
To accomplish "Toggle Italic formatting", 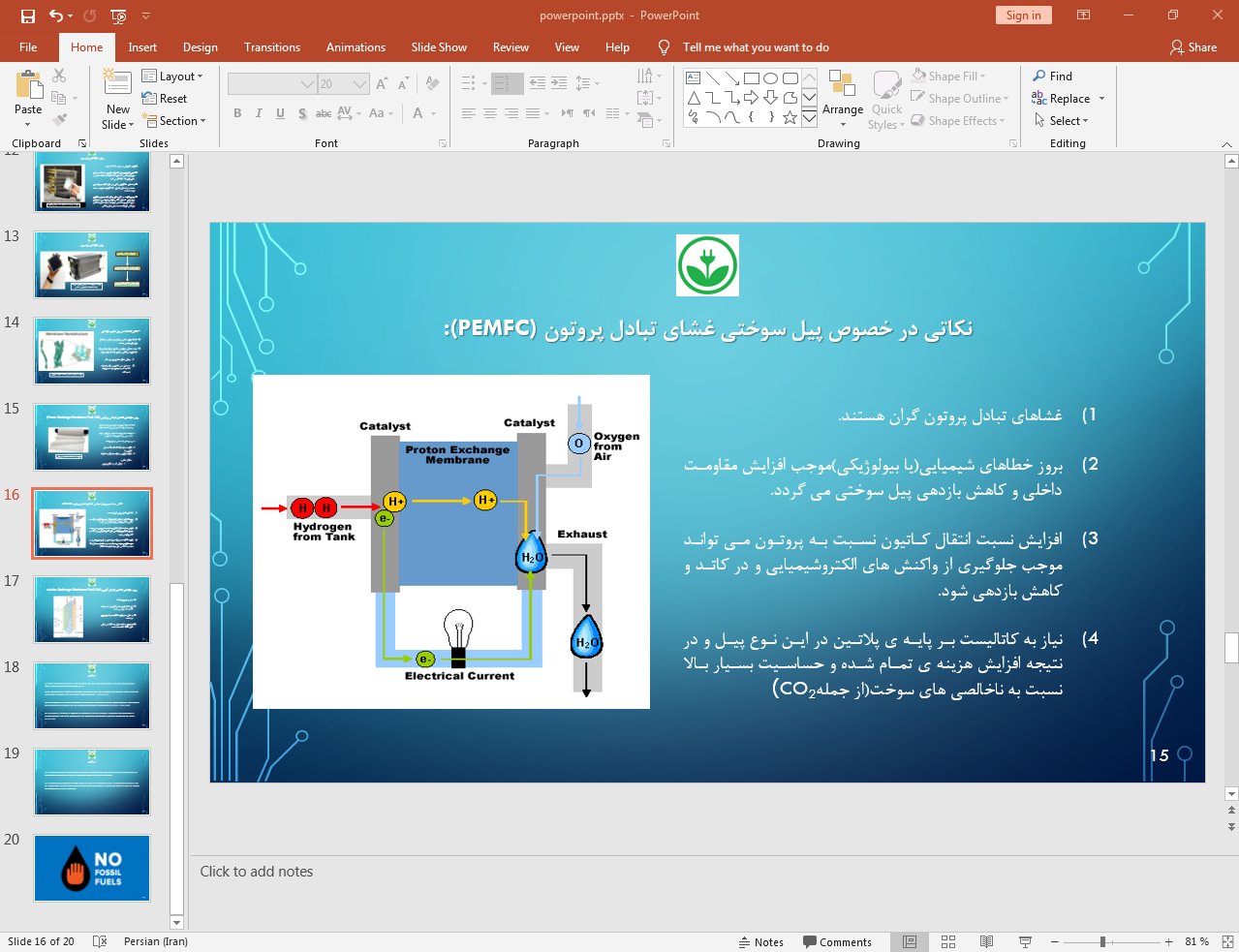I will coord(259,113).
